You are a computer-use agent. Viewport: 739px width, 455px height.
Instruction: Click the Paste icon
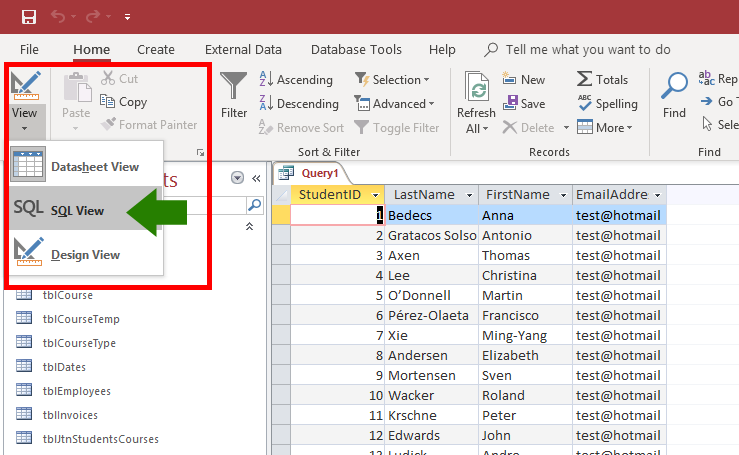point(77,88)
